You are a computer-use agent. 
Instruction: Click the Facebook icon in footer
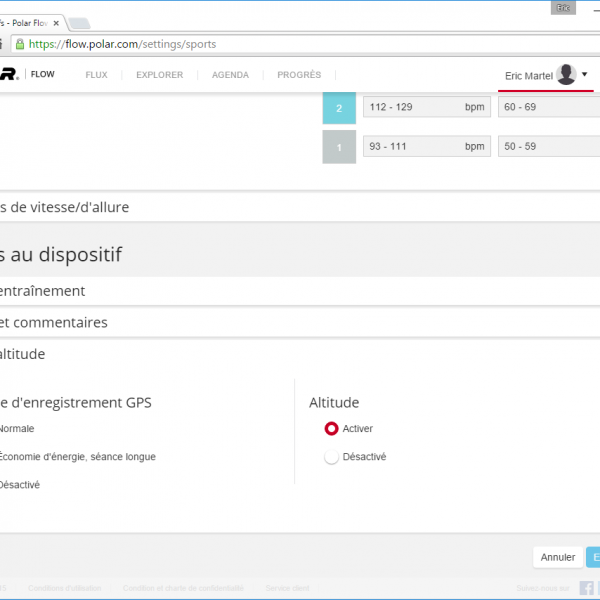click(586, 588)
